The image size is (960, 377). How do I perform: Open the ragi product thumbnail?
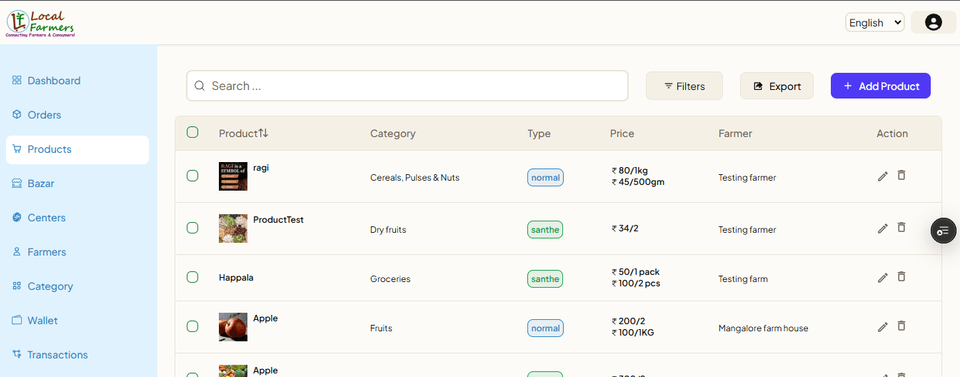click(233, 176)
